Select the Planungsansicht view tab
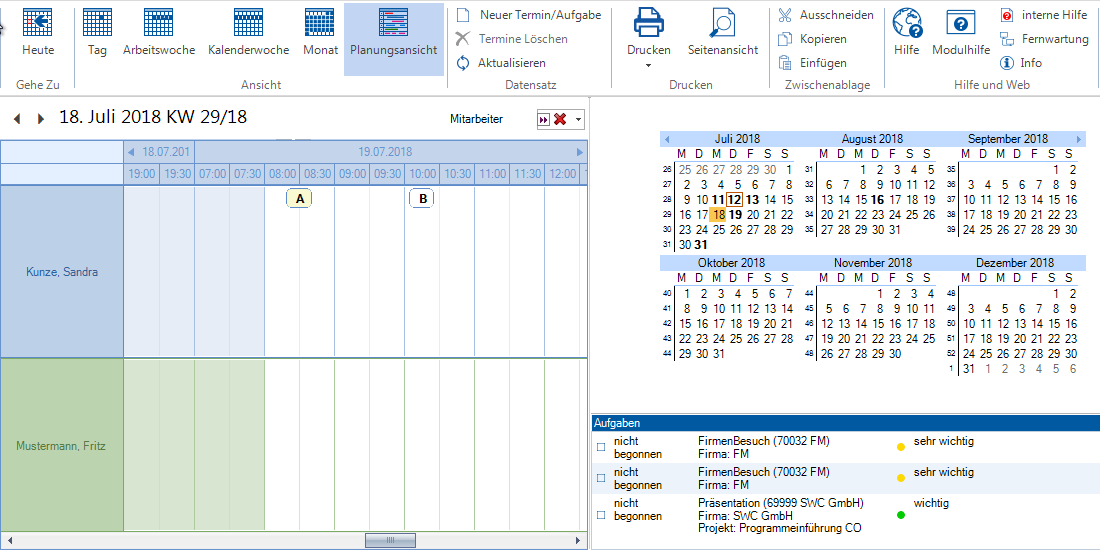The image size is (1100, 550). (393, 38)
